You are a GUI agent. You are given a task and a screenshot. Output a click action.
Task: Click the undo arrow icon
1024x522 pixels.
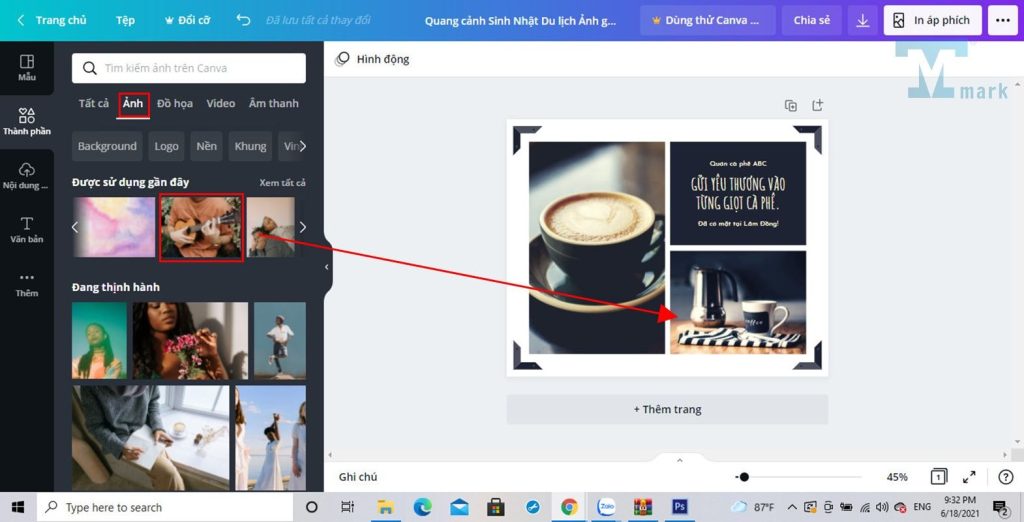point(243,20)
